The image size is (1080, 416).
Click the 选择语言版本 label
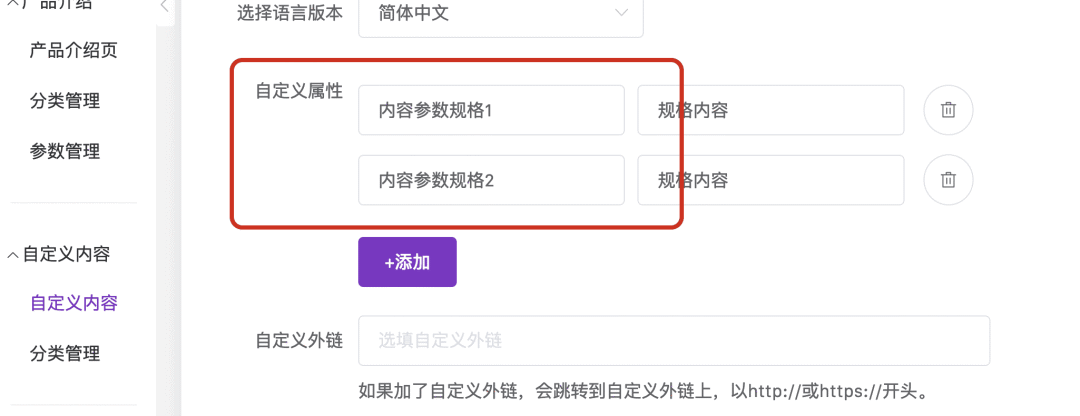click(x=290, y=12)
